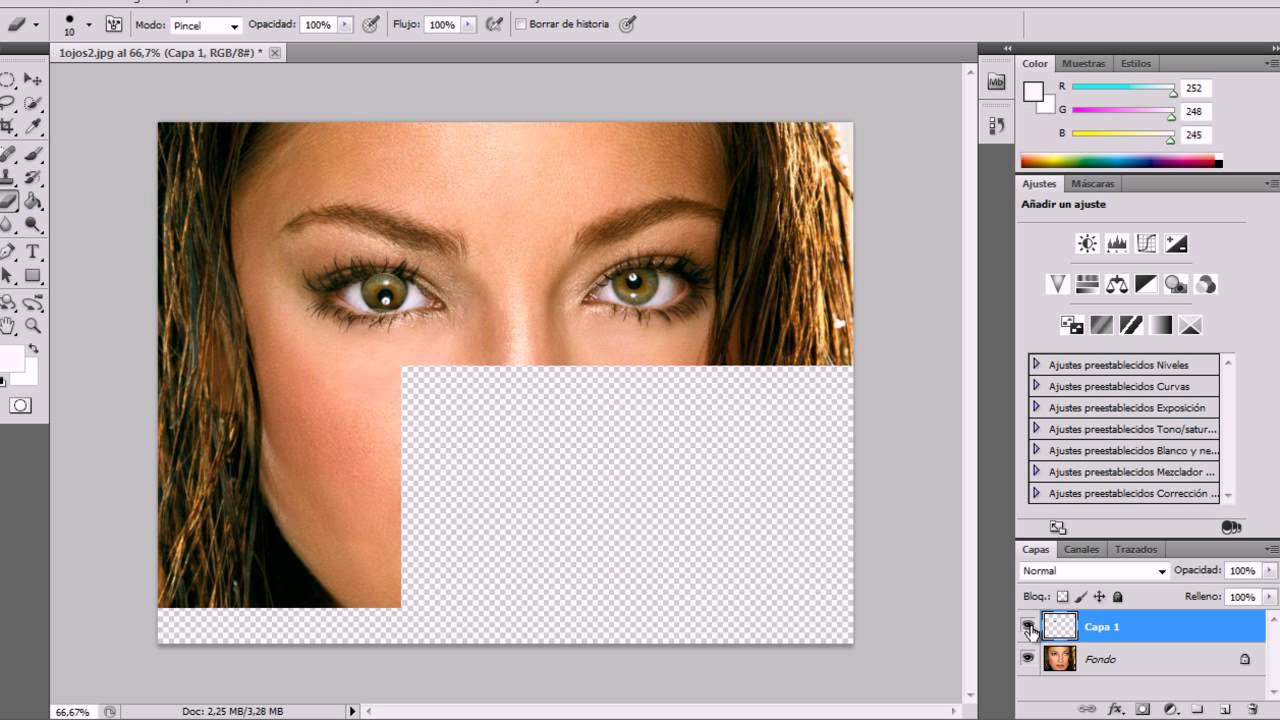
Task: Select the Move tool
Action: coord(33,80)
